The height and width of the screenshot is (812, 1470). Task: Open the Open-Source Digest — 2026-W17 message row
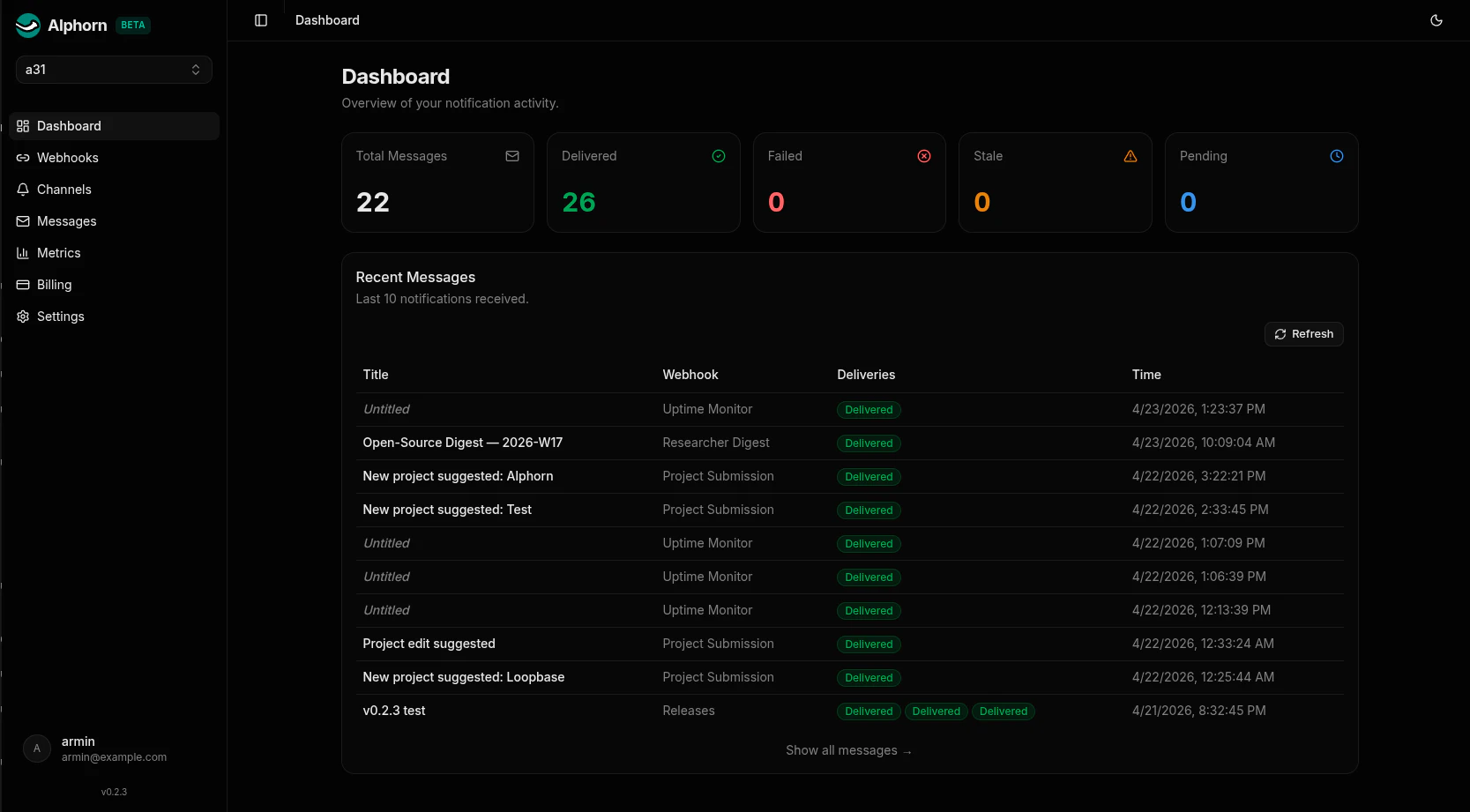tap(849, 443)
